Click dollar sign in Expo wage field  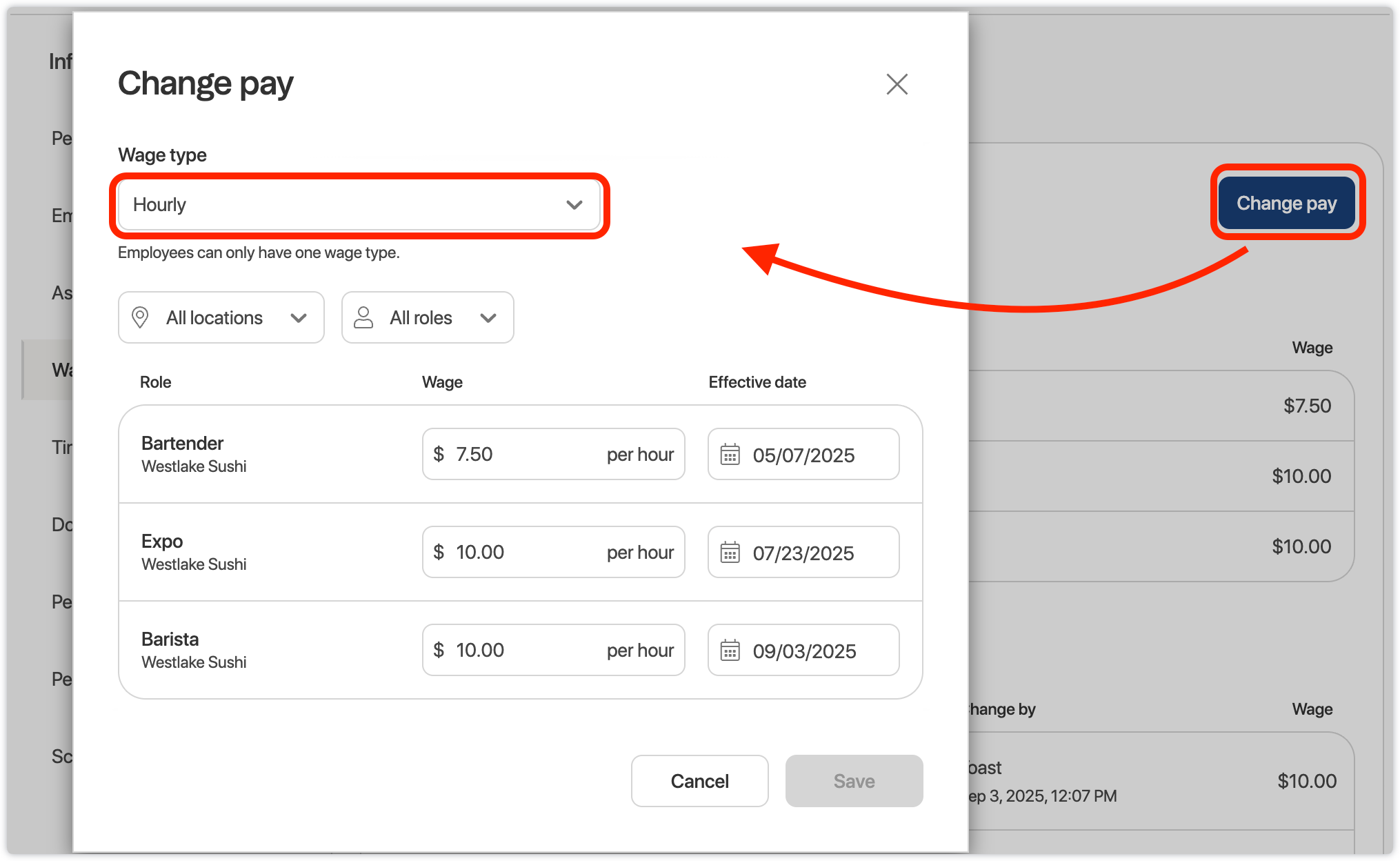pos(439,552)
